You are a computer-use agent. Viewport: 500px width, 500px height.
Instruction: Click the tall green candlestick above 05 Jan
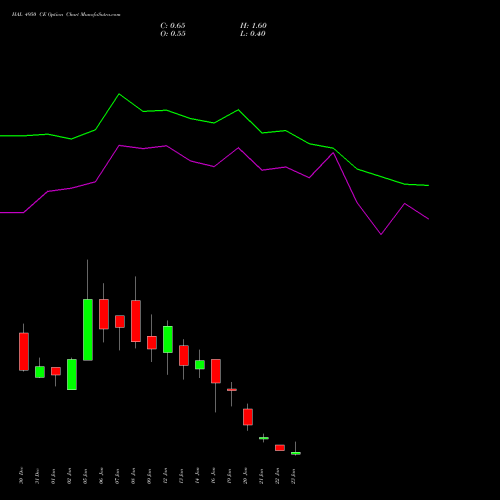click(88, 330)
